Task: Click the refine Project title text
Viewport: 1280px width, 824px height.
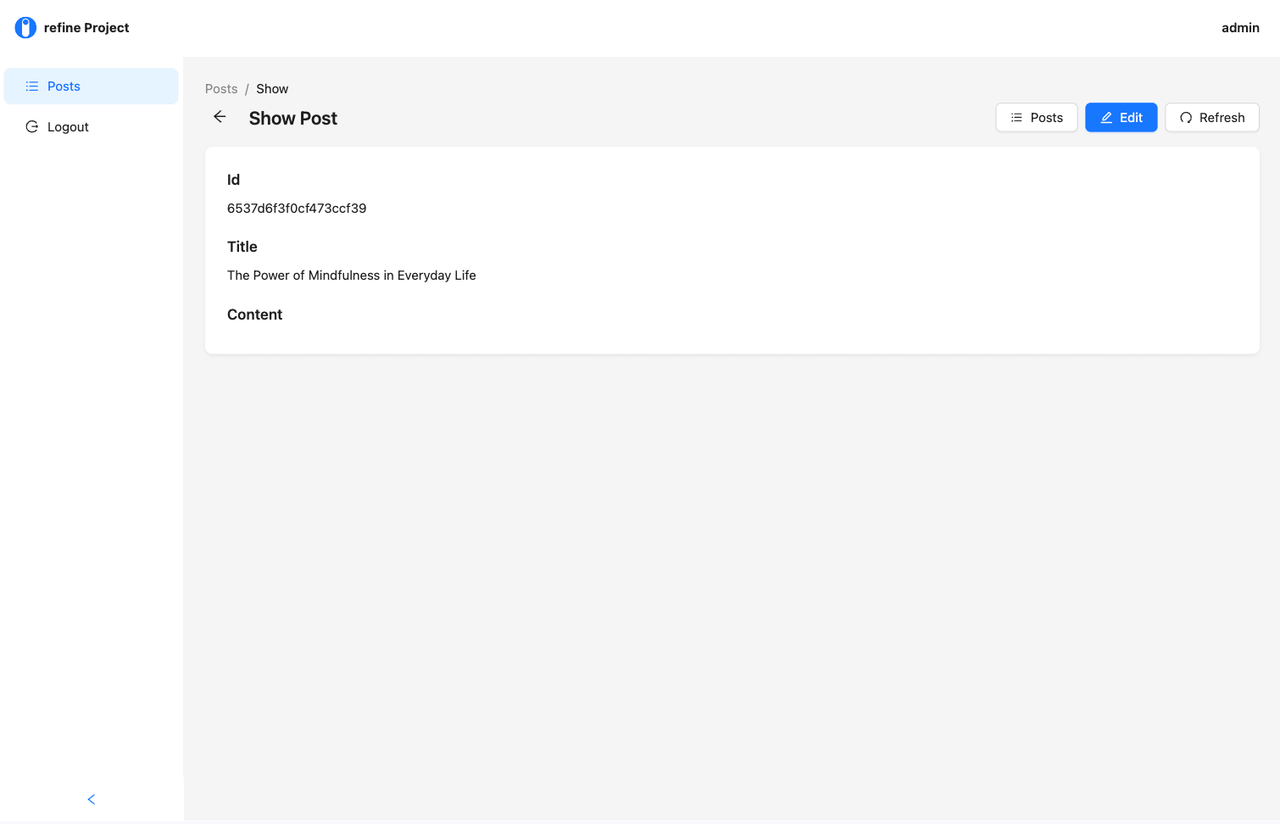Action: (86, 28)
